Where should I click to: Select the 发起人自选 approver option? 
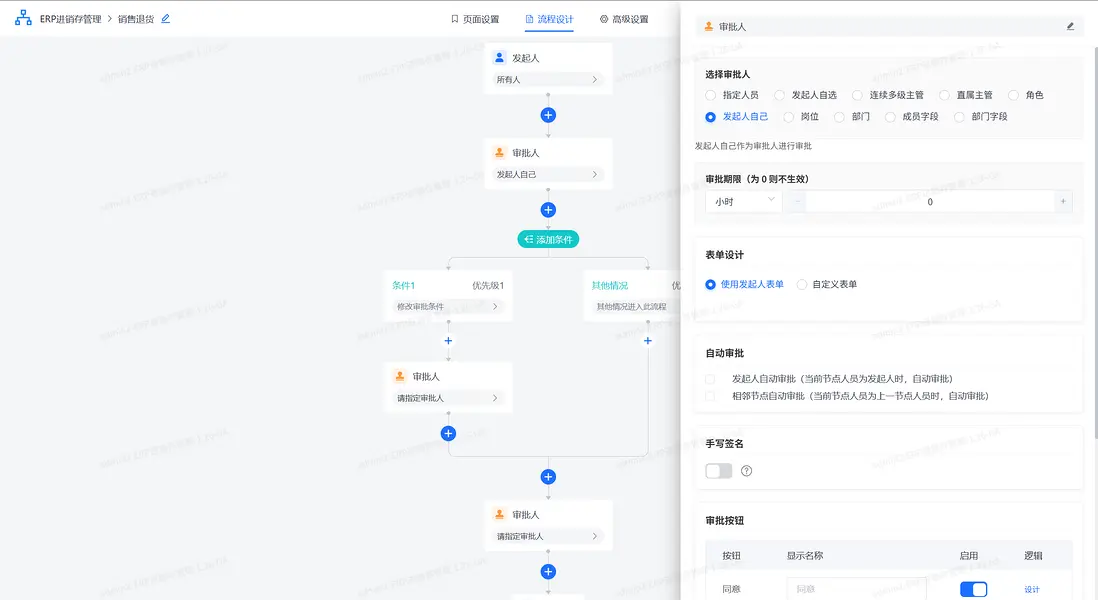(805, 95)
